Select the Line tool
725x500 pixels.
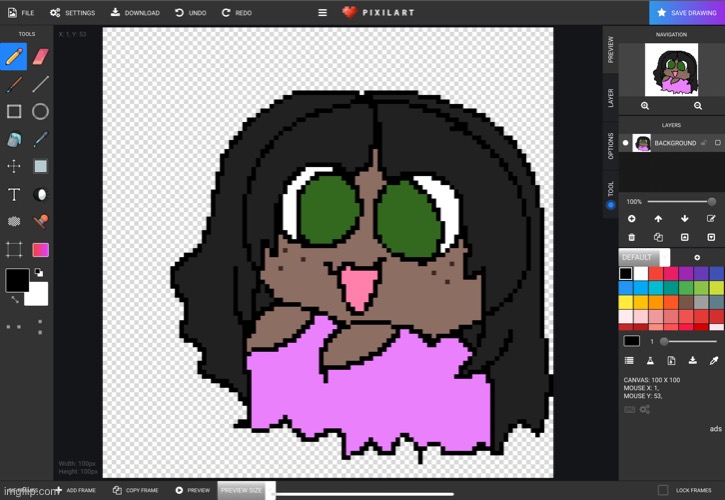click(41, 84)
